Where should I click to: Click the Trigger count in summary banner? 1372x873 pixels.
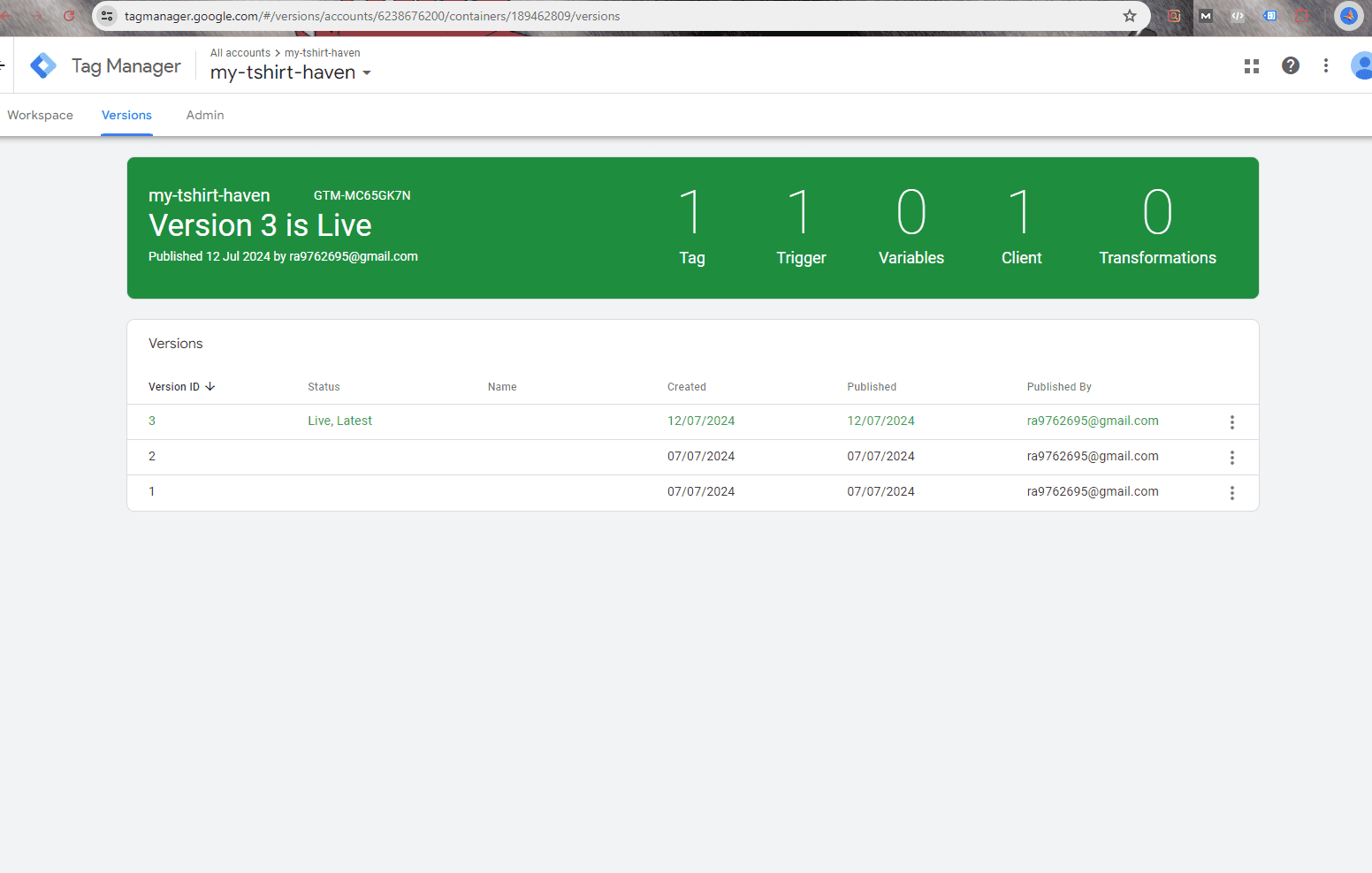pos(801,226)
